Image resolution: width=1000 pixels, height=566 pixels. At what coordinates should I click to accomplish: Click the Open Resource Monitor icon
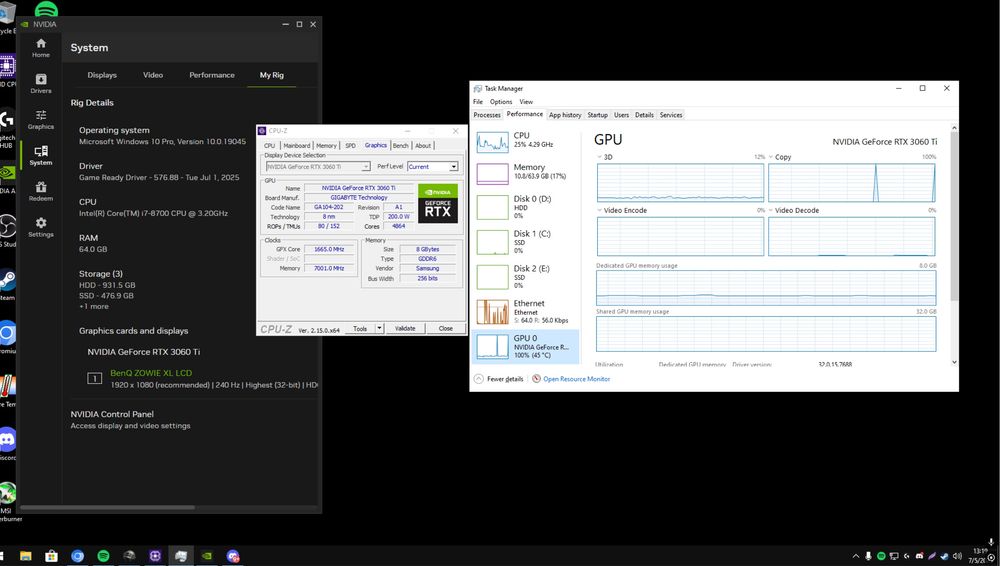point(536,378)
